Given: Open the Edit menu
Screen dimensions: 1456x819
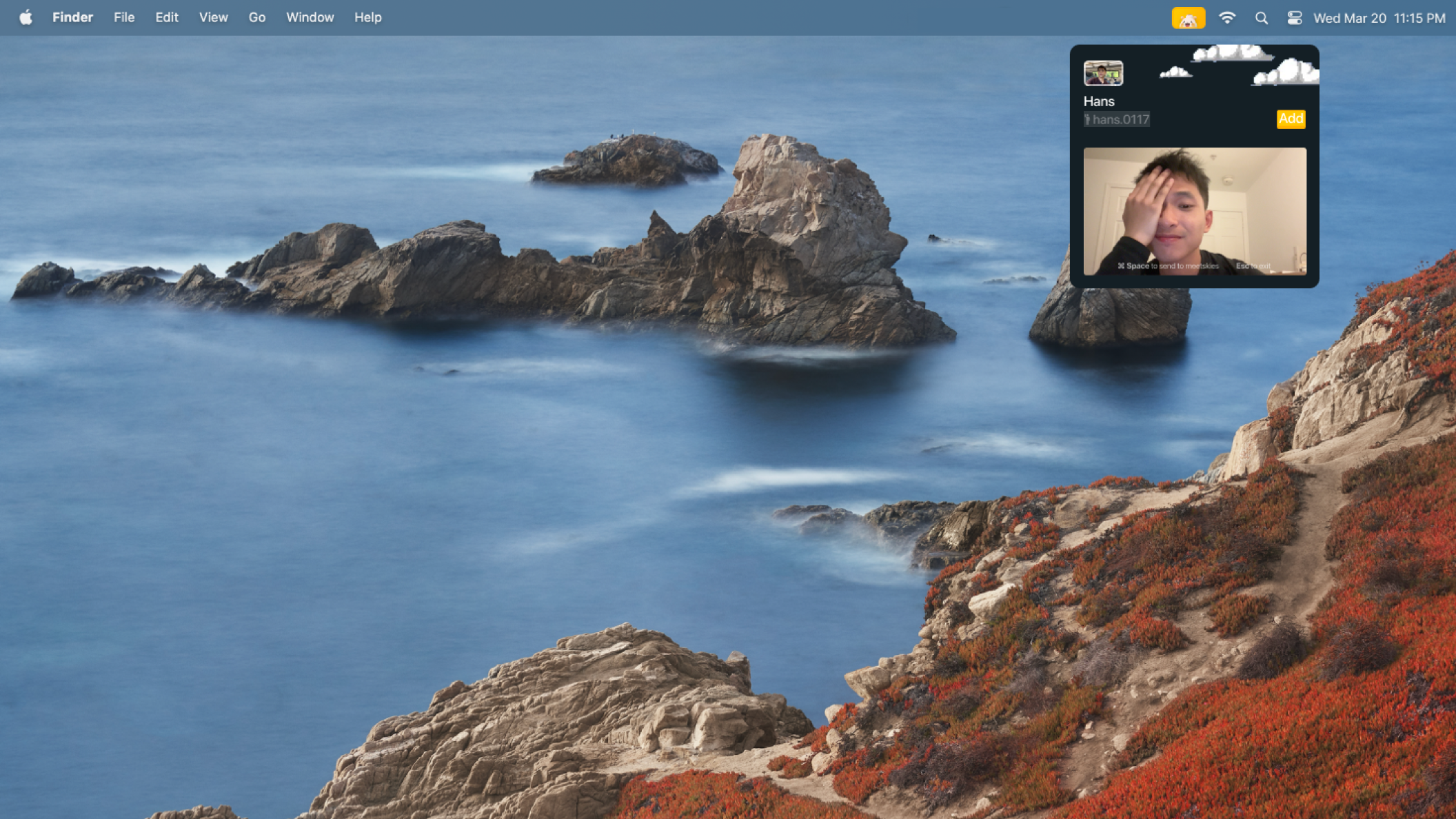Looking at the screenshot, I should coord(167,17).
